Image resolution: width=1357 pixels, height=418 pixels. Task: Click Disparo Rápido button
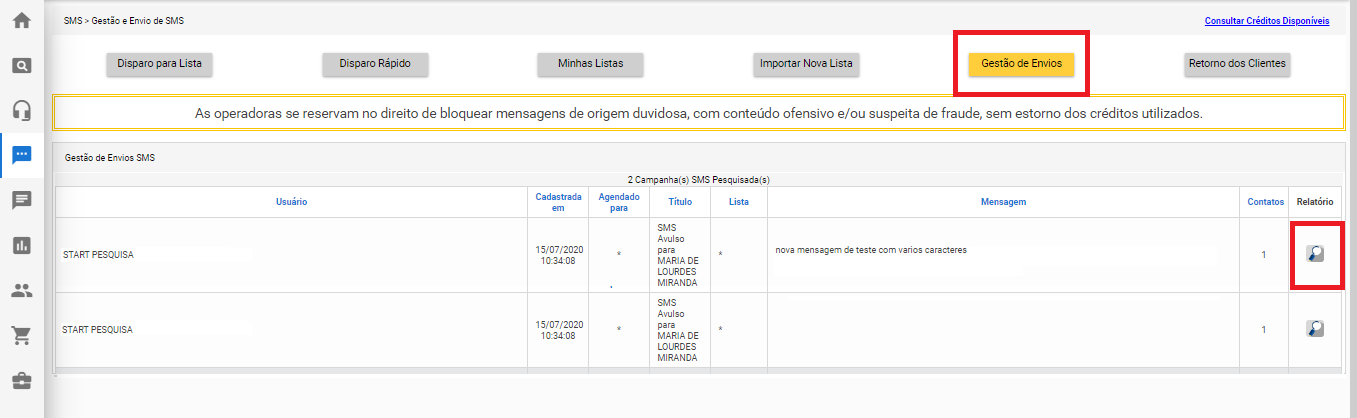(375, 64)
